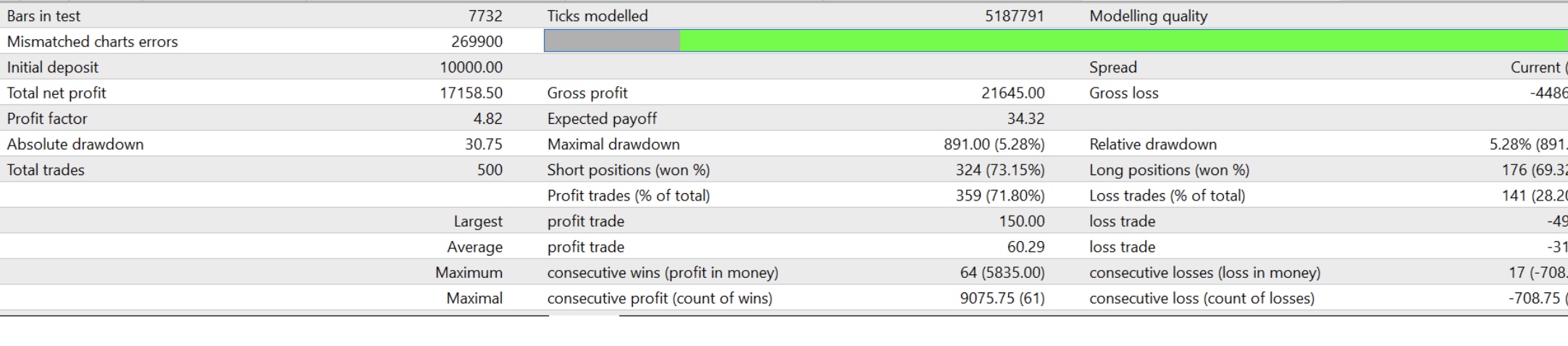Click the Maximal drawdown value
The width and height of the screenshot is (1568, 346).
coord(994,144)
